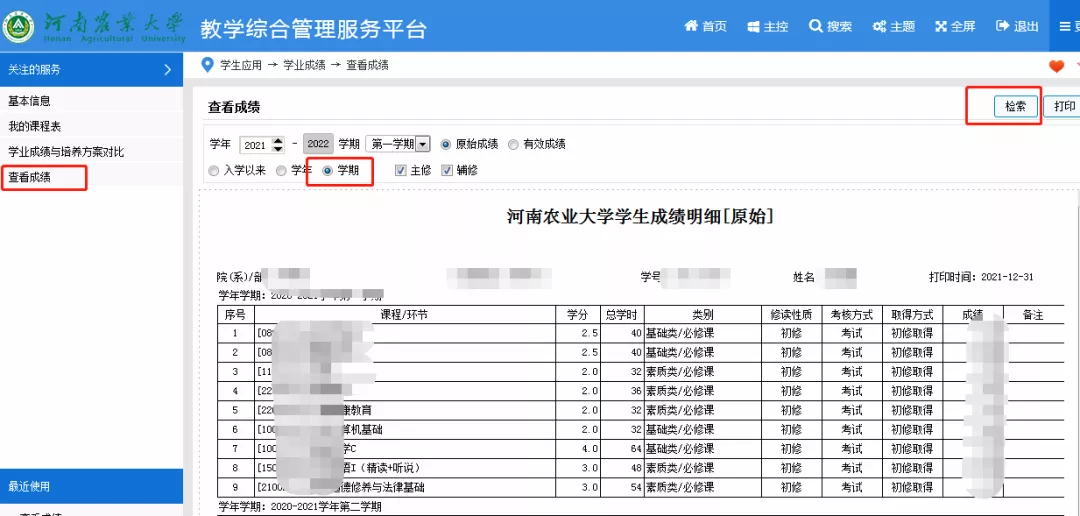Increase the 学年 year with up arrow
Viewport: 1080px width, 516px height.
278,141
